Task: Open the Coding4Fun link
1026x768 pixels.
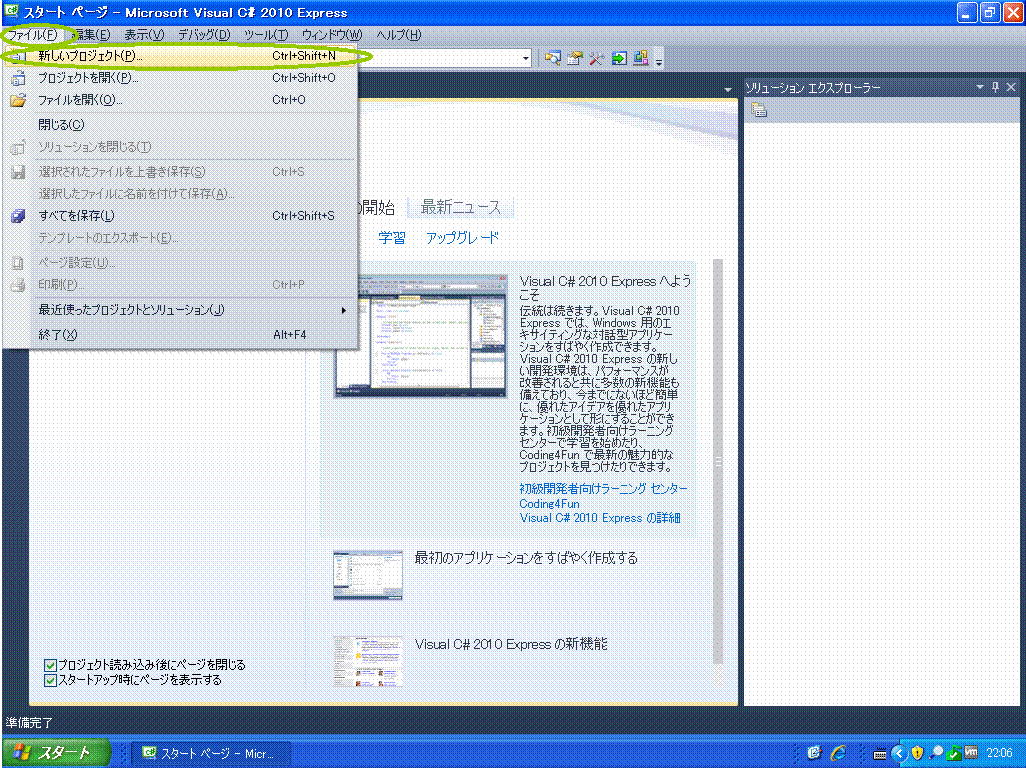Action: pos(549,504)
